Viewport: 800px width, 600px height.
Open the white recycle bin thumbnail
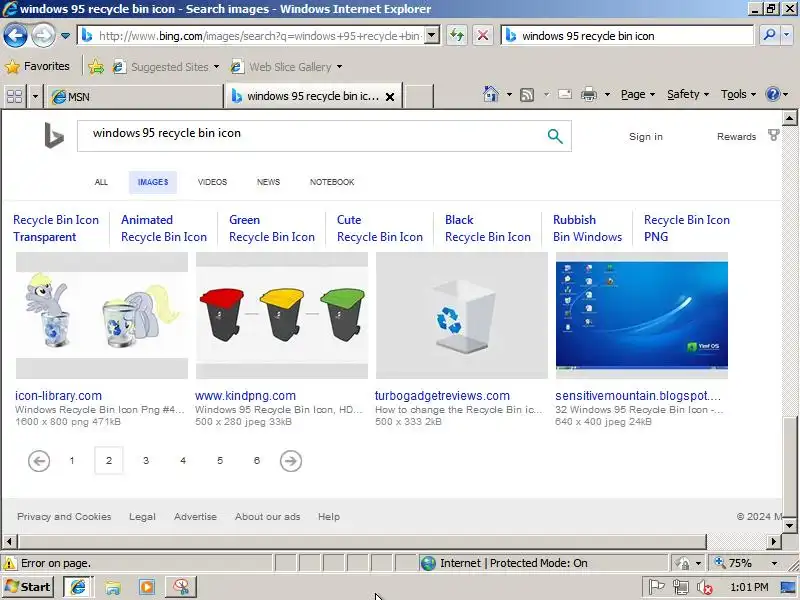click(x=462, y=315)
